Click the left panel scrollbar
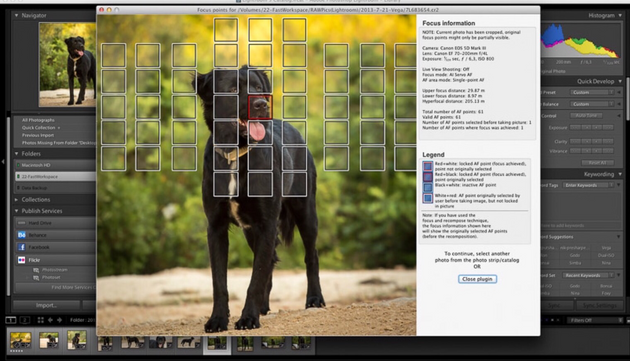 coord(9,207)
